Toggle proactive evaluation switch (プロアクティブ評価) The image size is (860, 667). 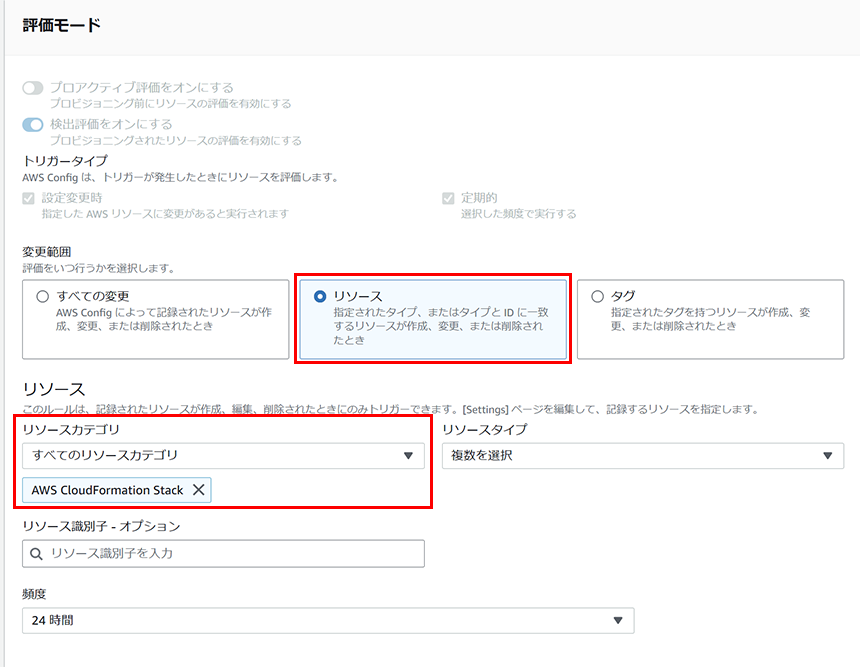tap(33, 88)
